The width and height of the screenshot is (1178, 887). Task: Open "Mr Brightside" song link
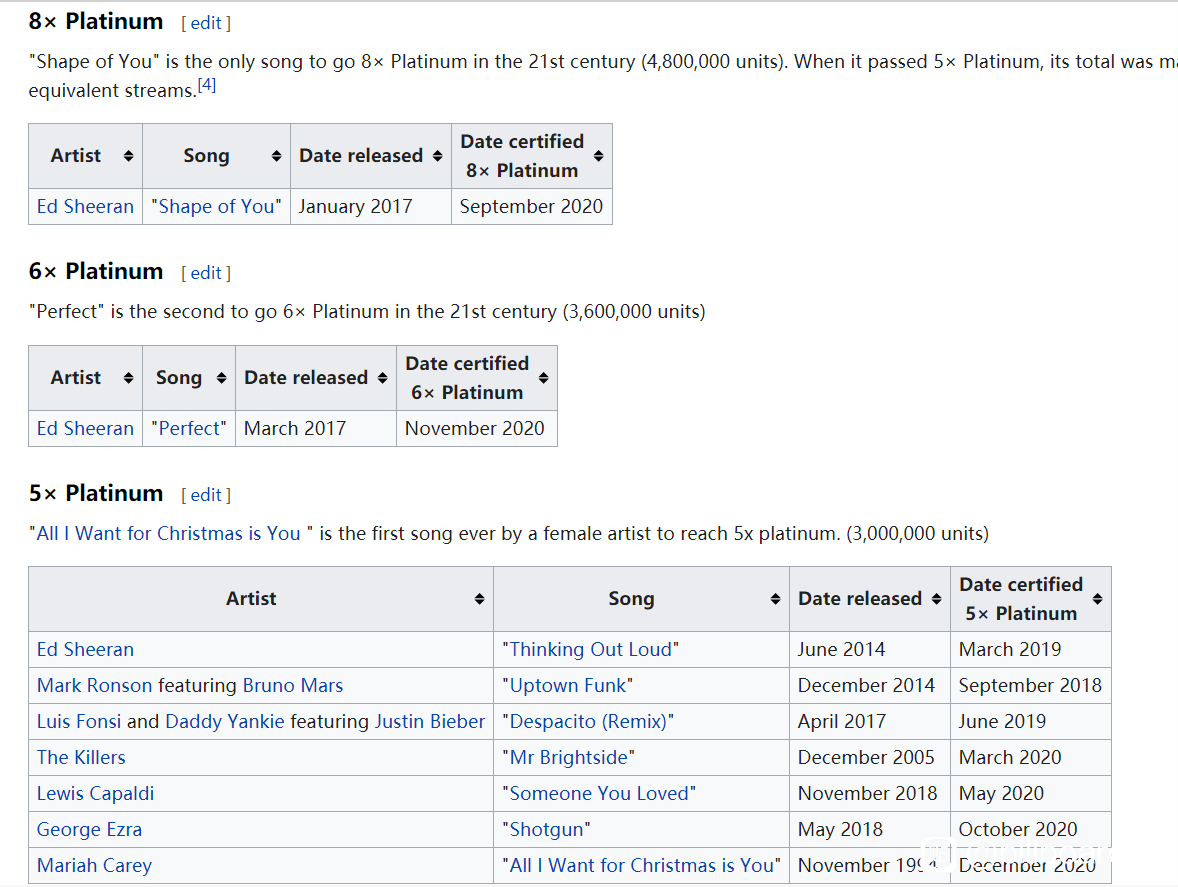tap(569, 758)
